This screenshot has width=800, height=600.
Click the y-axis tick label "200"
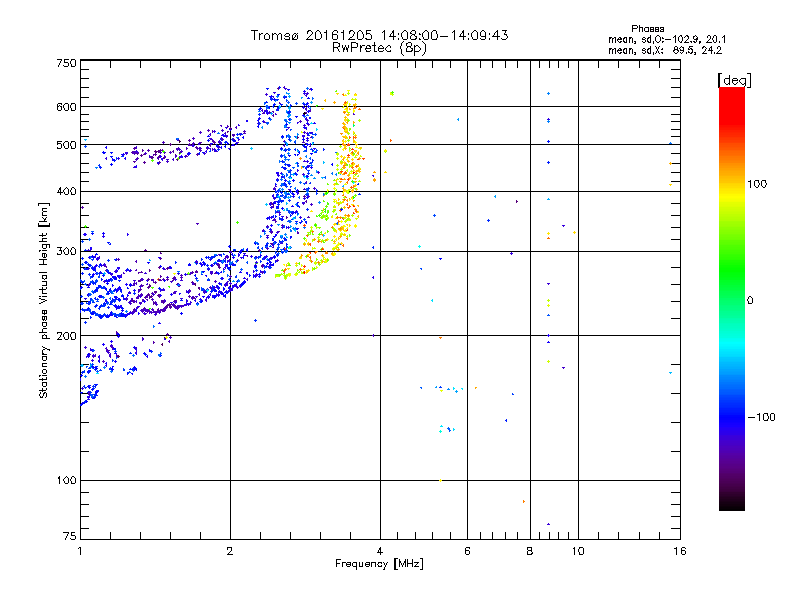click(66, 336)
